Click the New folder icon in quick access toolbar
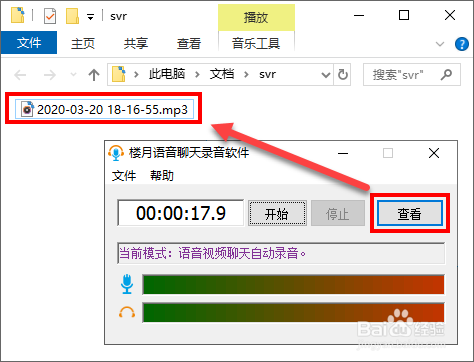Image resolution: width=474 pixels, height=362 pixels. click(72, 16)
